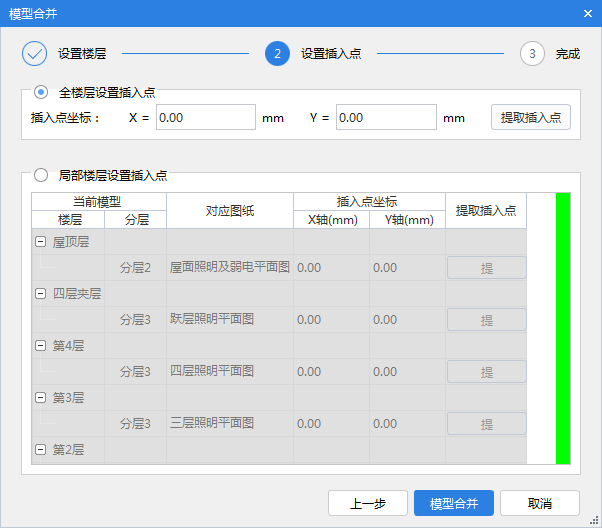Click the step 3 circle icon
Image resolution: width=602 pixels, height=528 pixels.
(x=532, y=54)
